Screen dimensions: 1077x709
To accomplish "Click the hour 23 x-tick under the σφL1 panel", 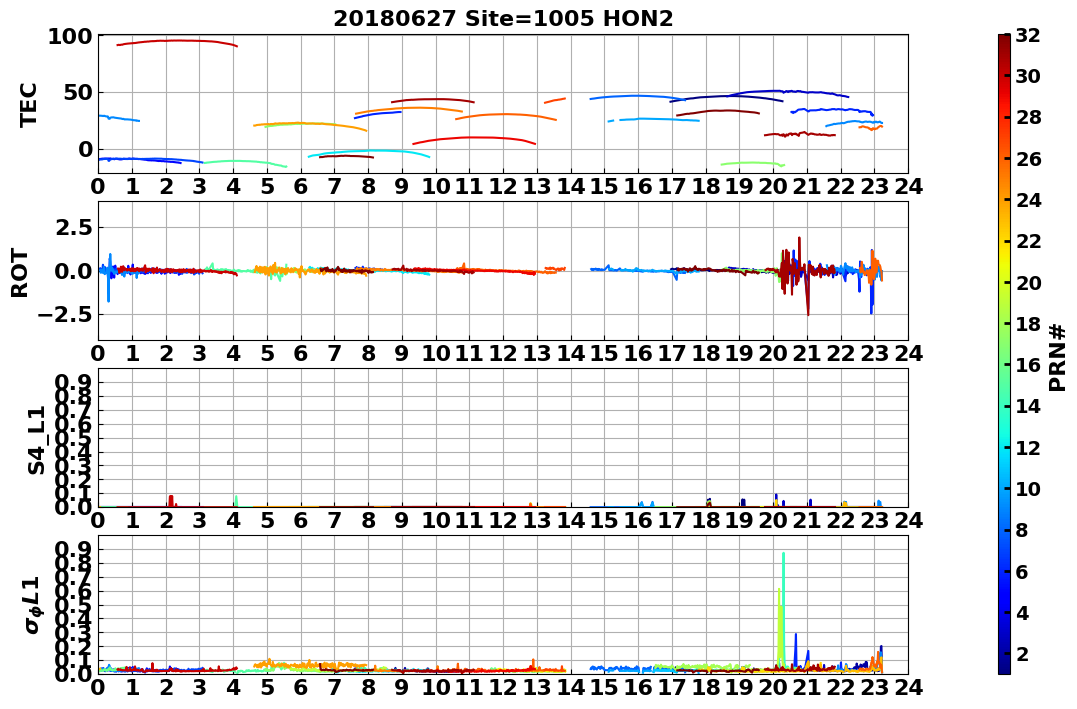I will pyautogui.click(x=874, y=687).
